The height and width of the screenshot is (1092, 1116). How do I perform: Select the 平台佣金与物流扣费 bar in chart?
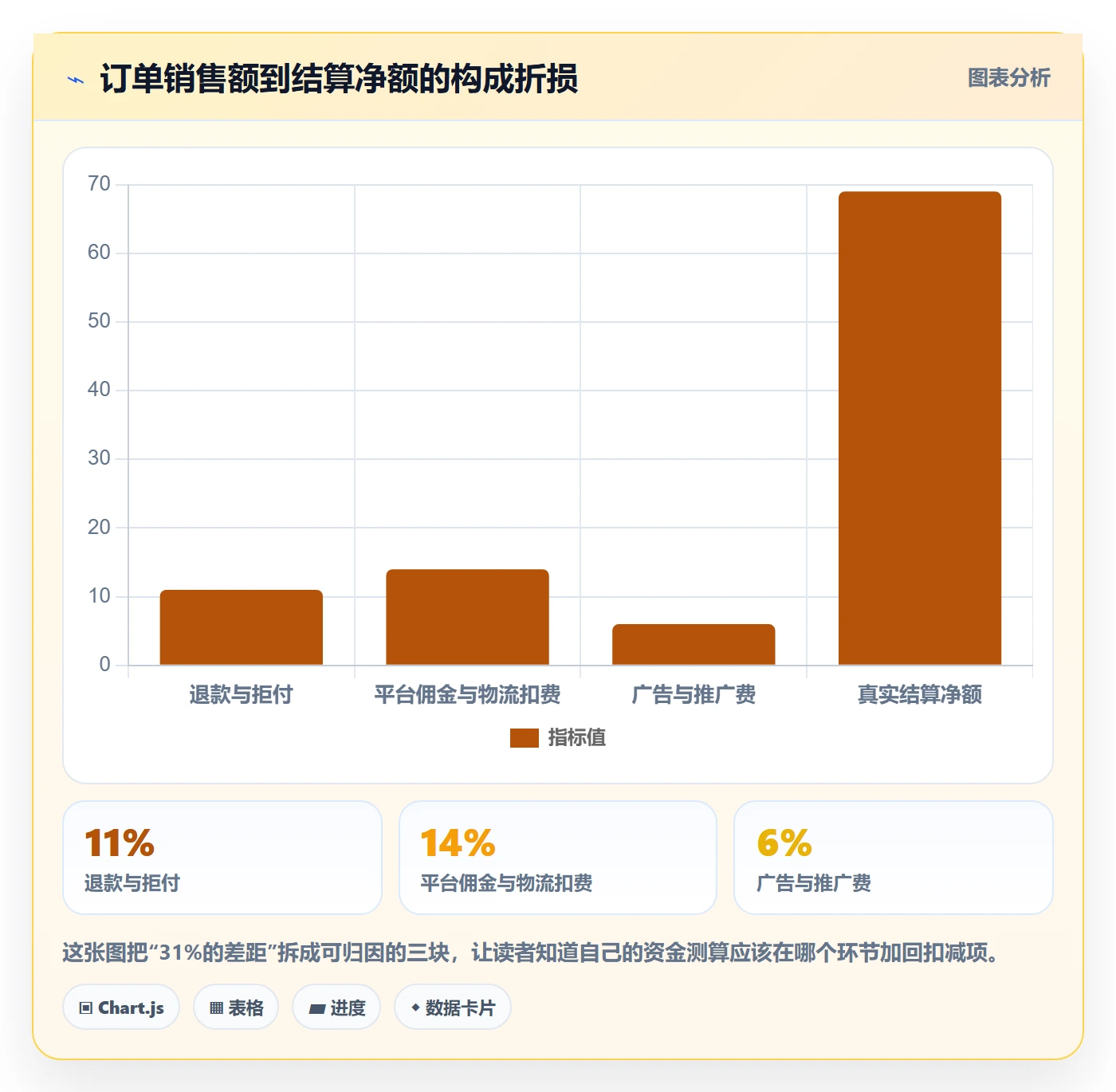[467, 617]
